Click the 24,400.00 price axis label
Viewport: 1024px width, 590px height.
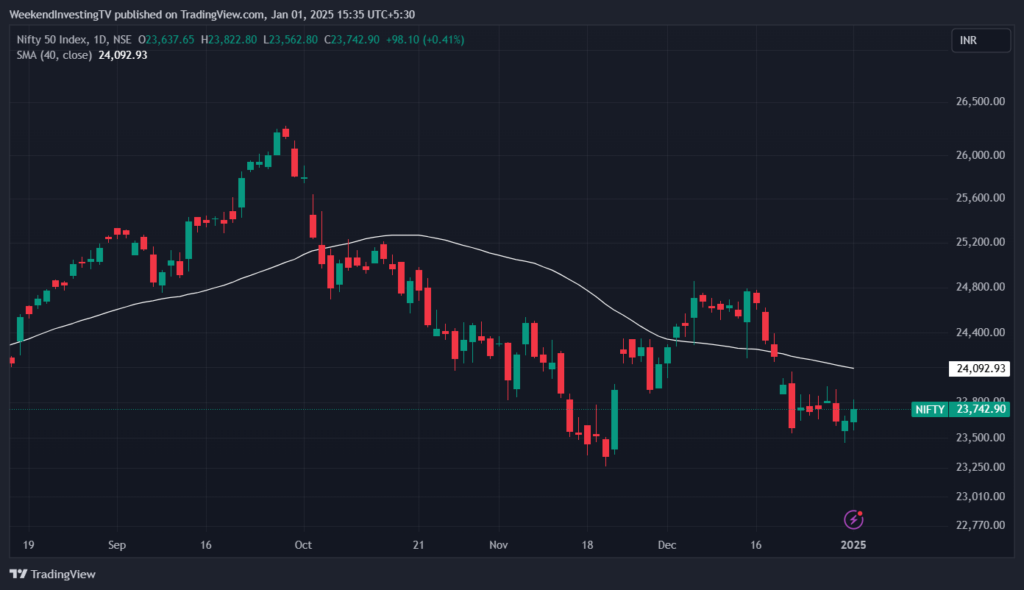point(980,332)
